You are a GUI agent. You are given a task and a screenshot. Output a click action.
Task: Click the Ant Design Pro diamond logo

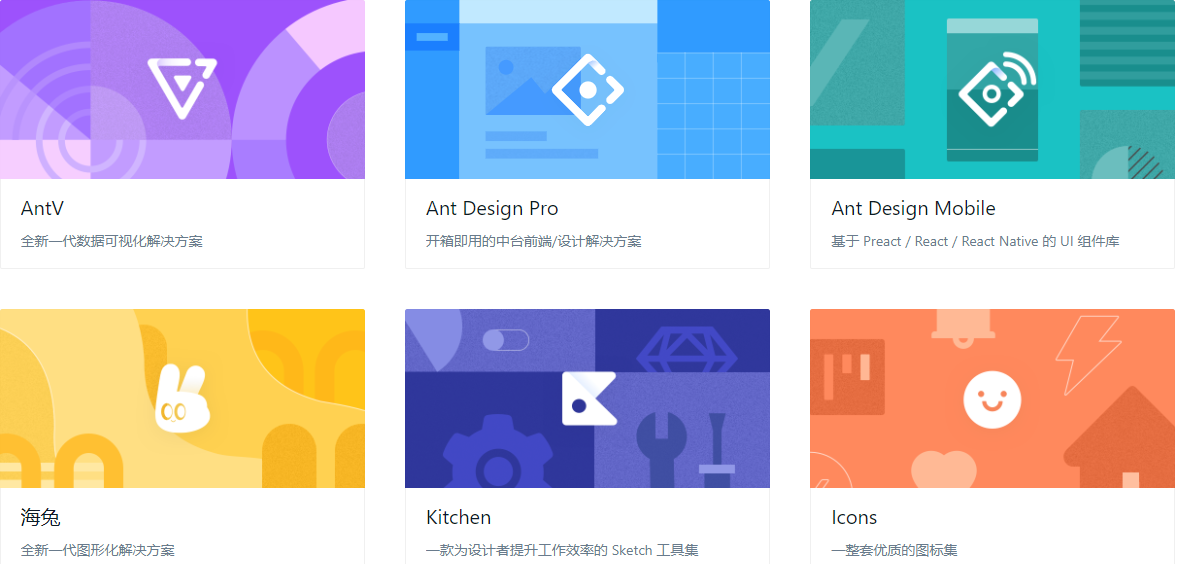click(x=587, y=89)
